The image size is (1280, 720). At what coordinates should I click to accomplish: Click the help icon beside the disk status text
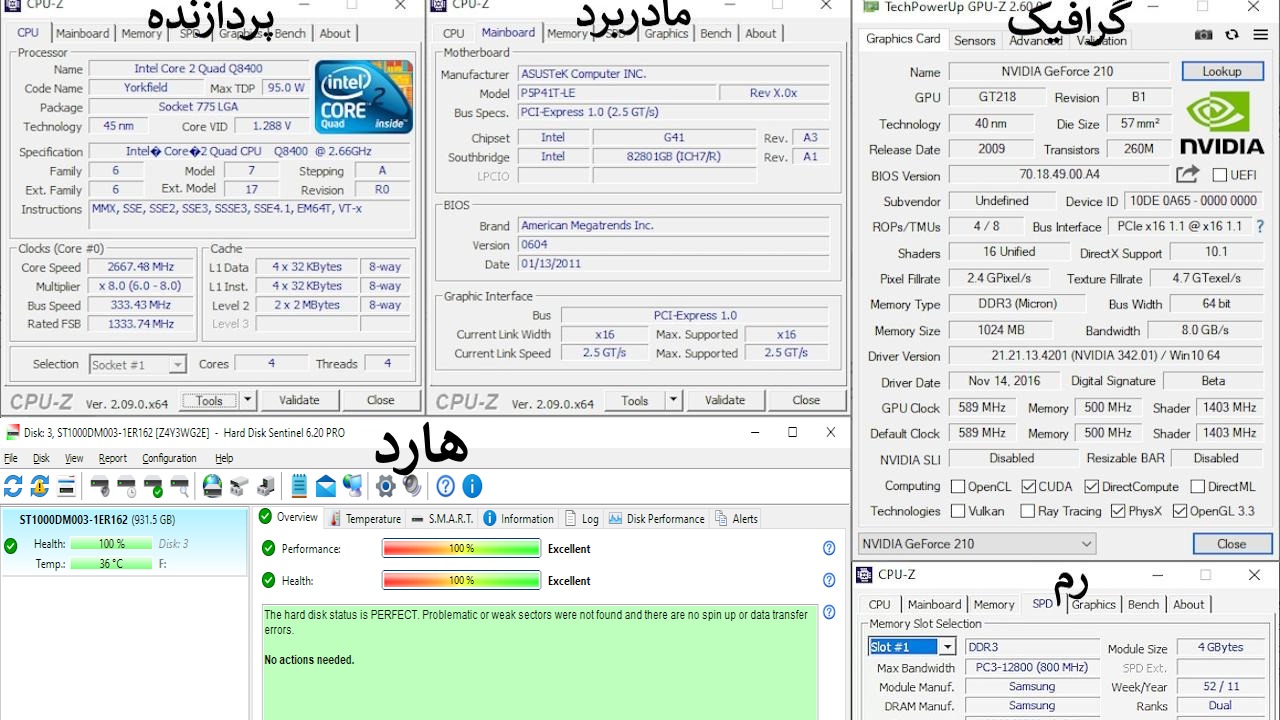829,613
